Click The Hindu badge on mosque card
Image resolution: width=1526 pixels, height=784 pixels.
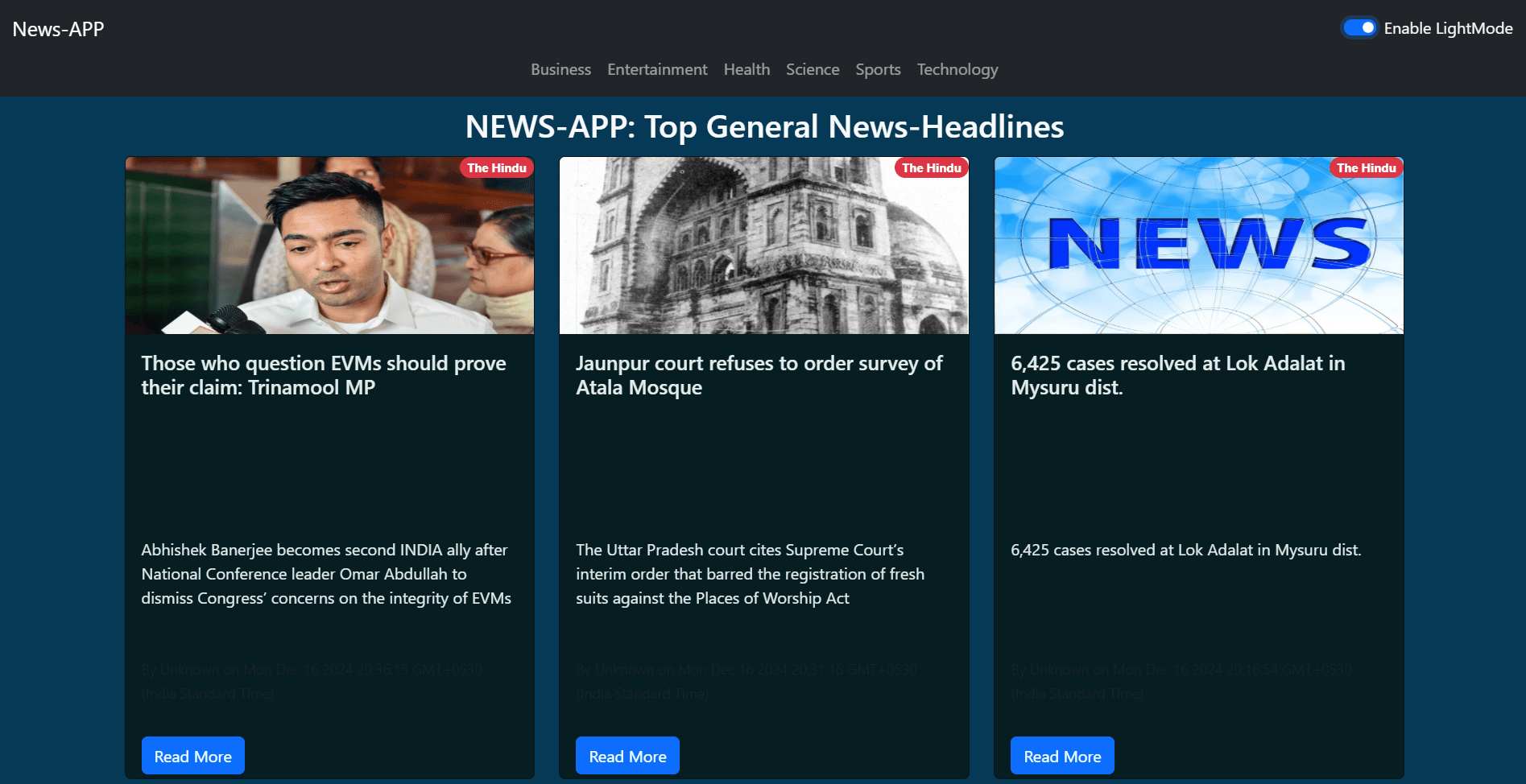tap(931, 168)
